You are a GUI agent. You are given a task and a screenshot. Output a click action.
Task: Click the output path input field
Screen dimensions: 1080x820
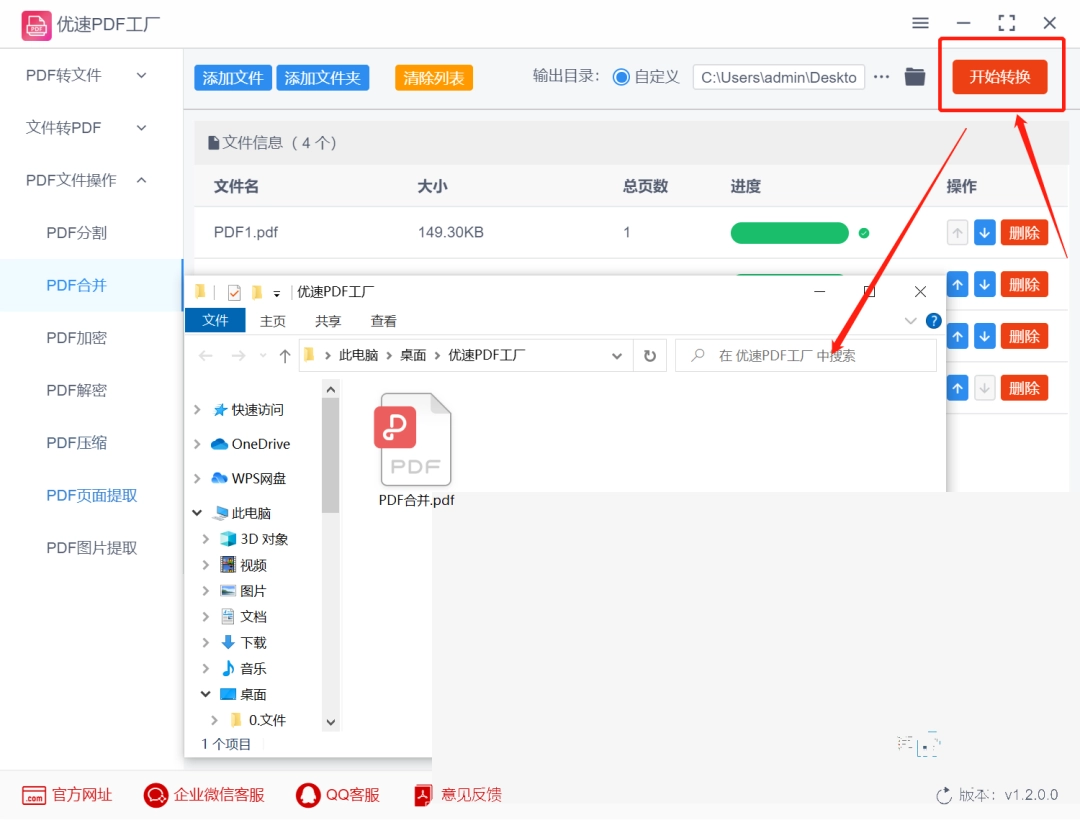click(778, 77)
